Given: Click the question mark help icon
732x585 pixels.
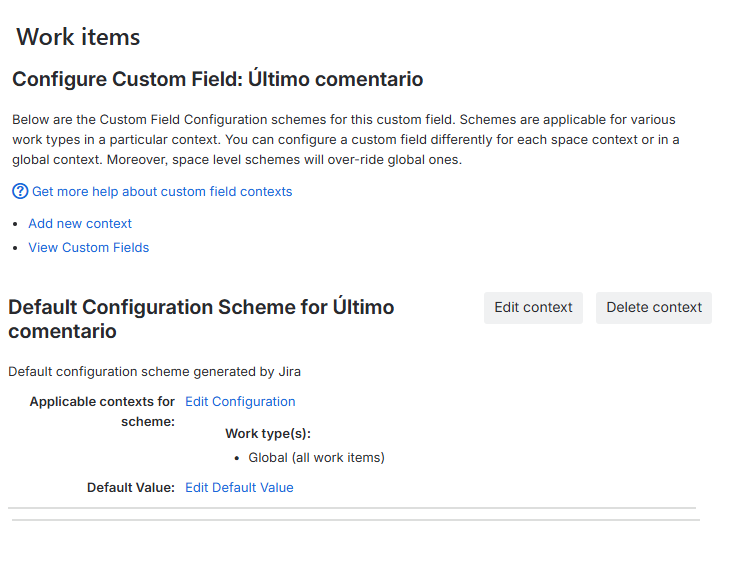Looking at the screenshot, I should pyautogui.click(x=20, y=191).
